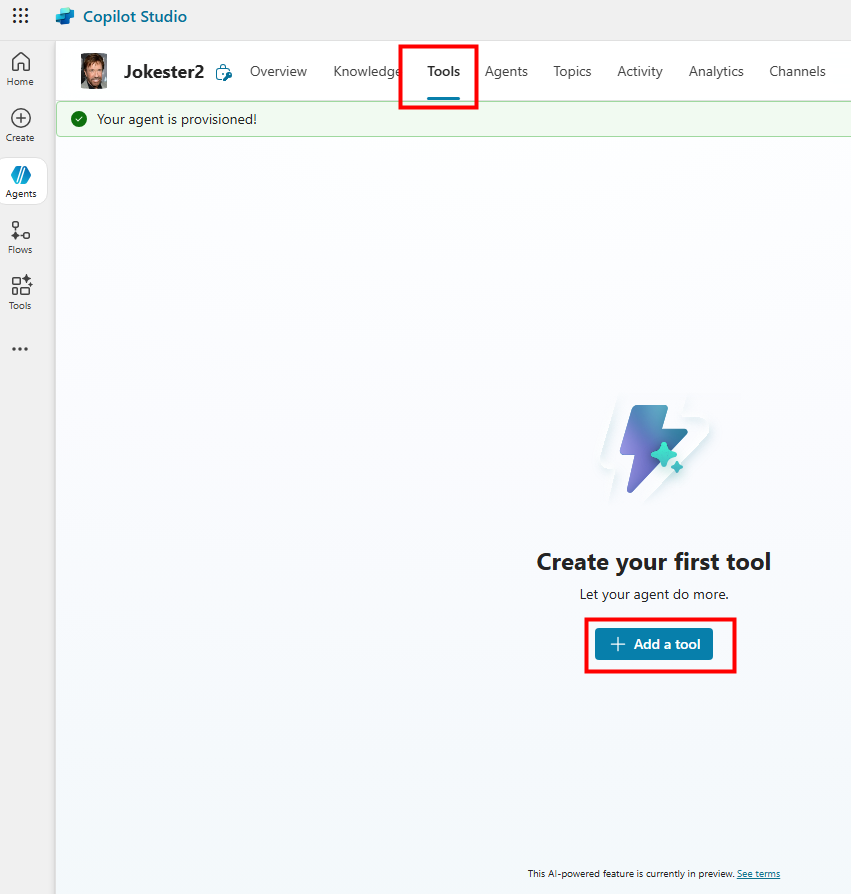The width and height of the screenshot is (851, 894).
Task: Click the icon next to Jokester2 name
Action: pos(224,72)
